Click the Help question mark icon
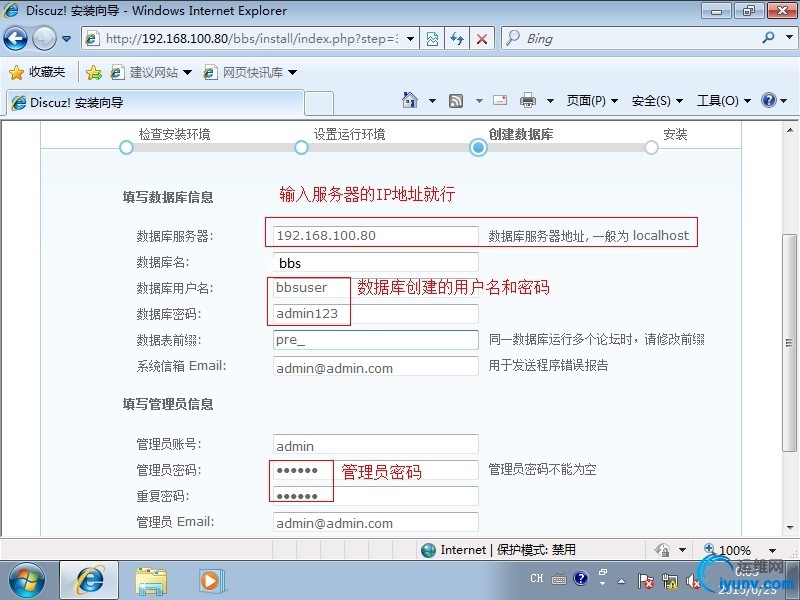The width and height of the screenshot is (800, 600). pos(768,100)
